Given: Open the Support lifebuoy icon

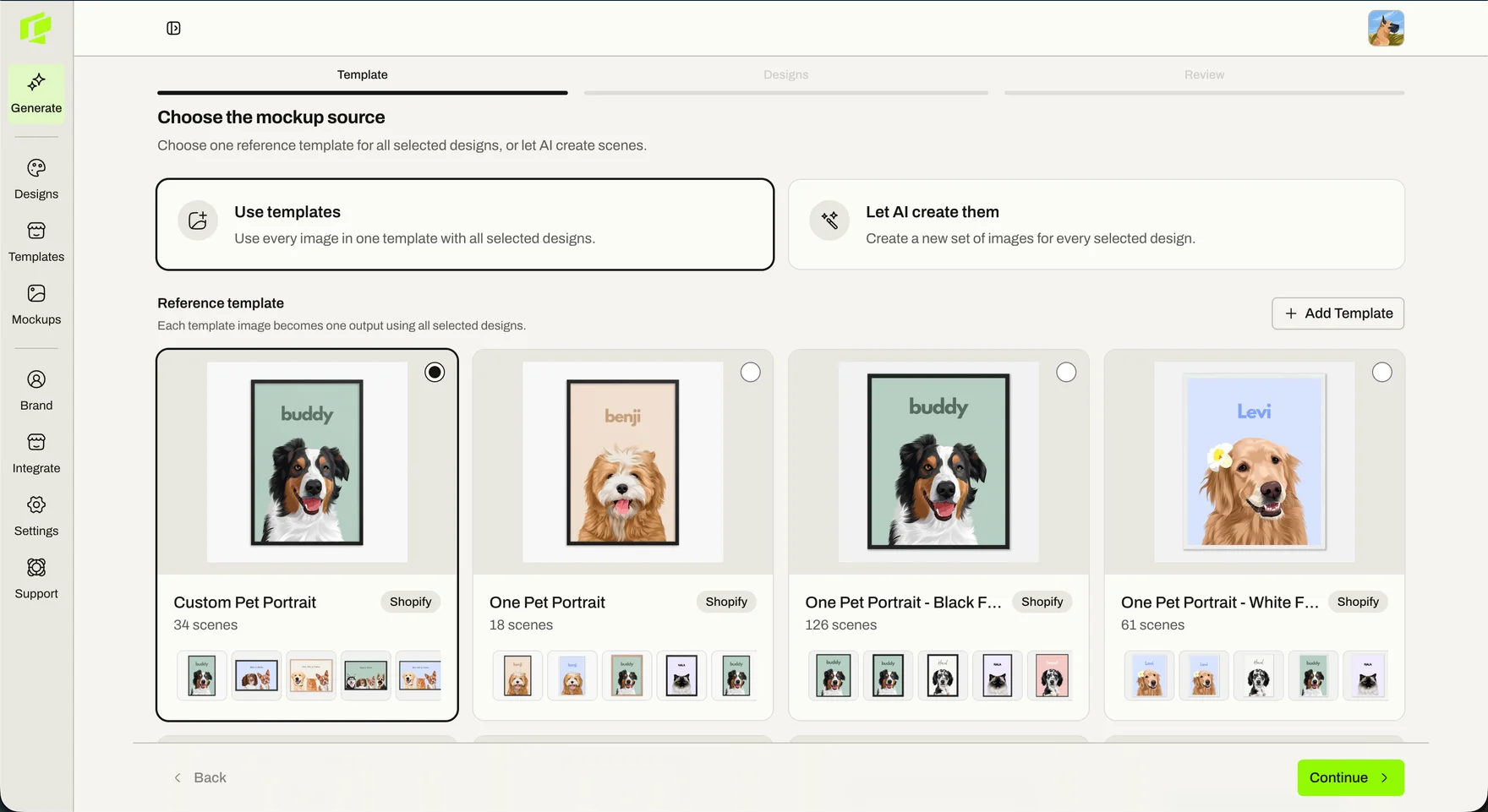Looking at the screenshot, I should click(x=36, y=567).
